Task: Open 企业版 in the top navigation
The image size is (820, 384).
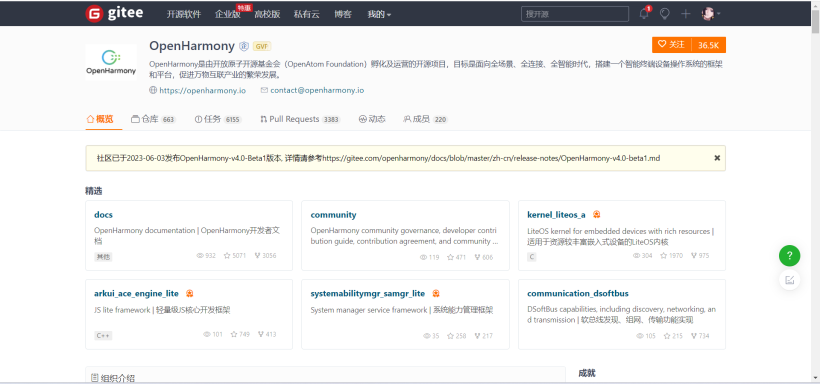Action: click(228, 14)
